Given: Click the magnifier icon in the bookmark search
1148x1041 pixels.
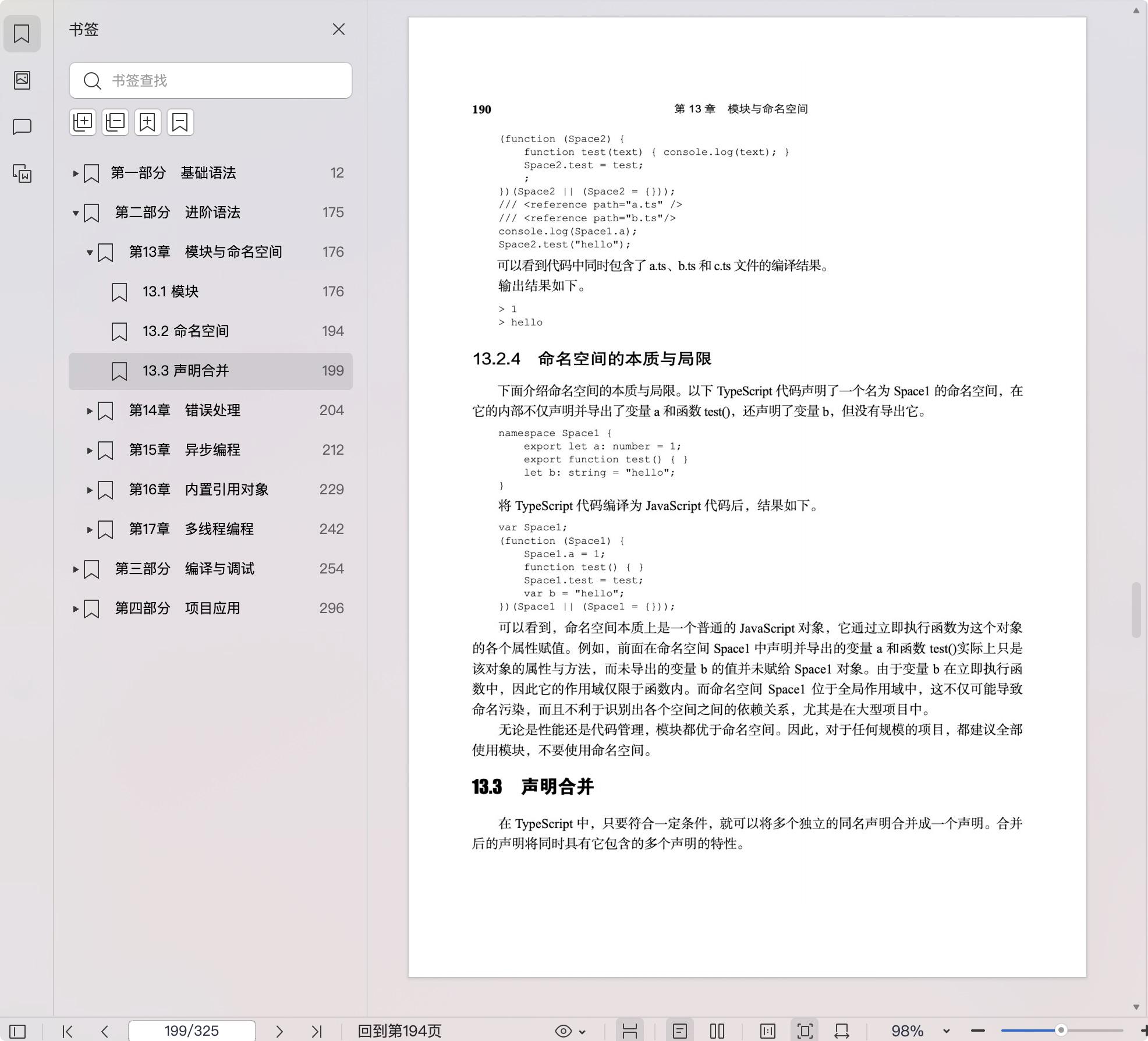Looking at the screenshot, I should pyautogui.click(x=92, y=80).
